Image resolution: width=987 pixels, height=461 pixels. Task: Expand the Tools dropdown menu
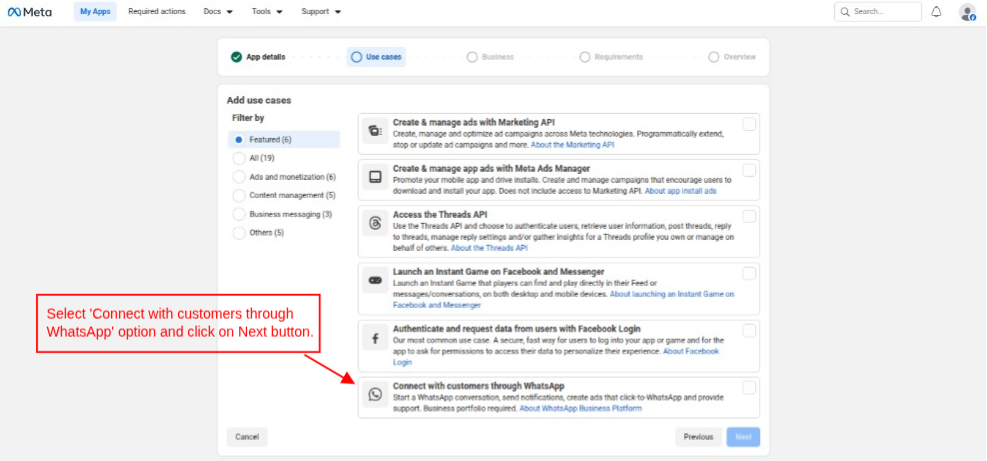(x=267, y=11)
